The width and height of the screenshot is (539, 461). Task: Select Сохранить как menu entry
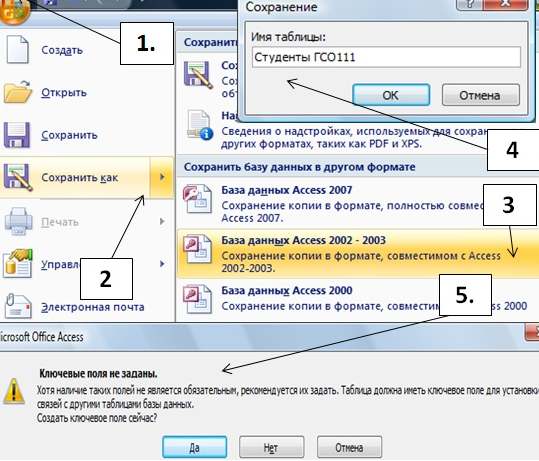[x=75, y=177]
